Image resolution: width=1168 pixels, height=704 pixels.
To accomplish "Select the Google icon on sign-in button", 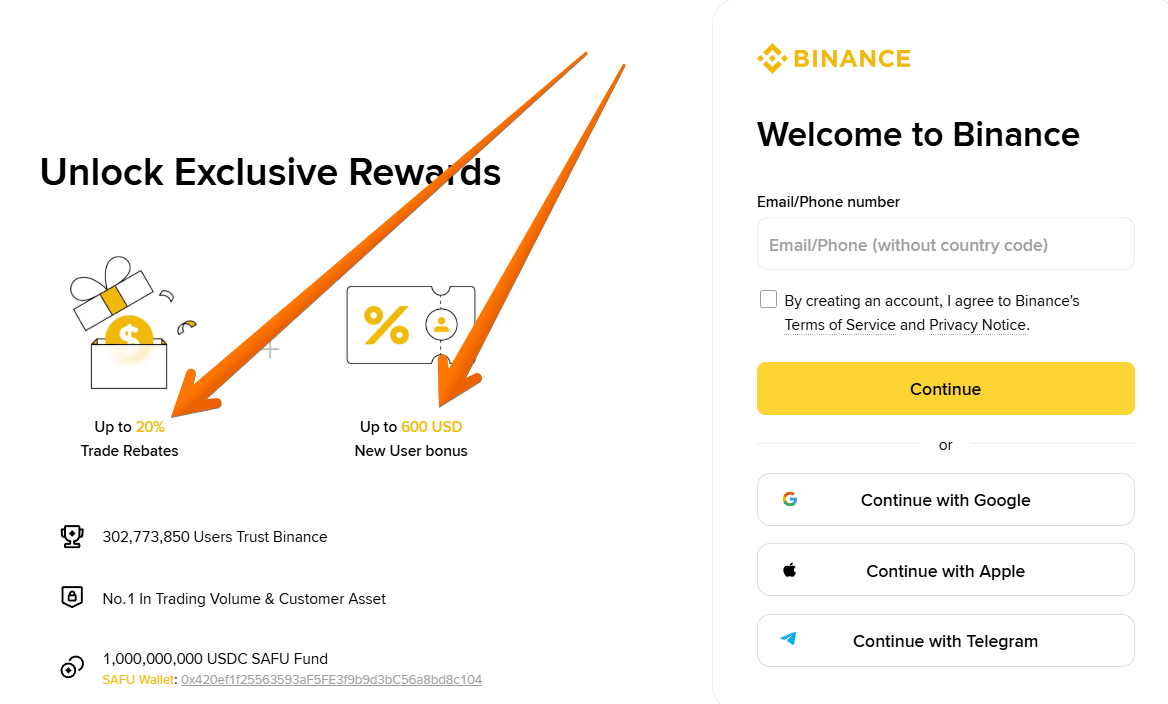I will pos(790,499).
